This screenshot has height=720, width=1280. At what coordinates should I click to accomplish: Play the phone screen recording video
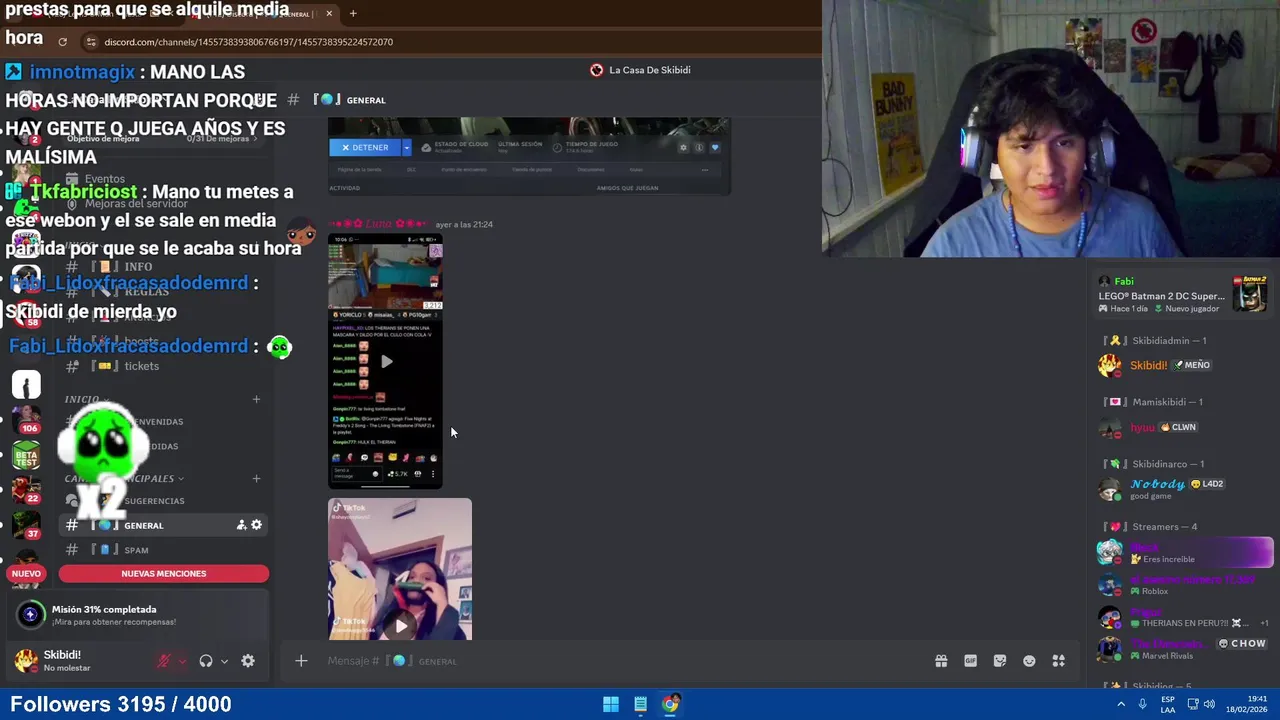(x=386, y=361)
